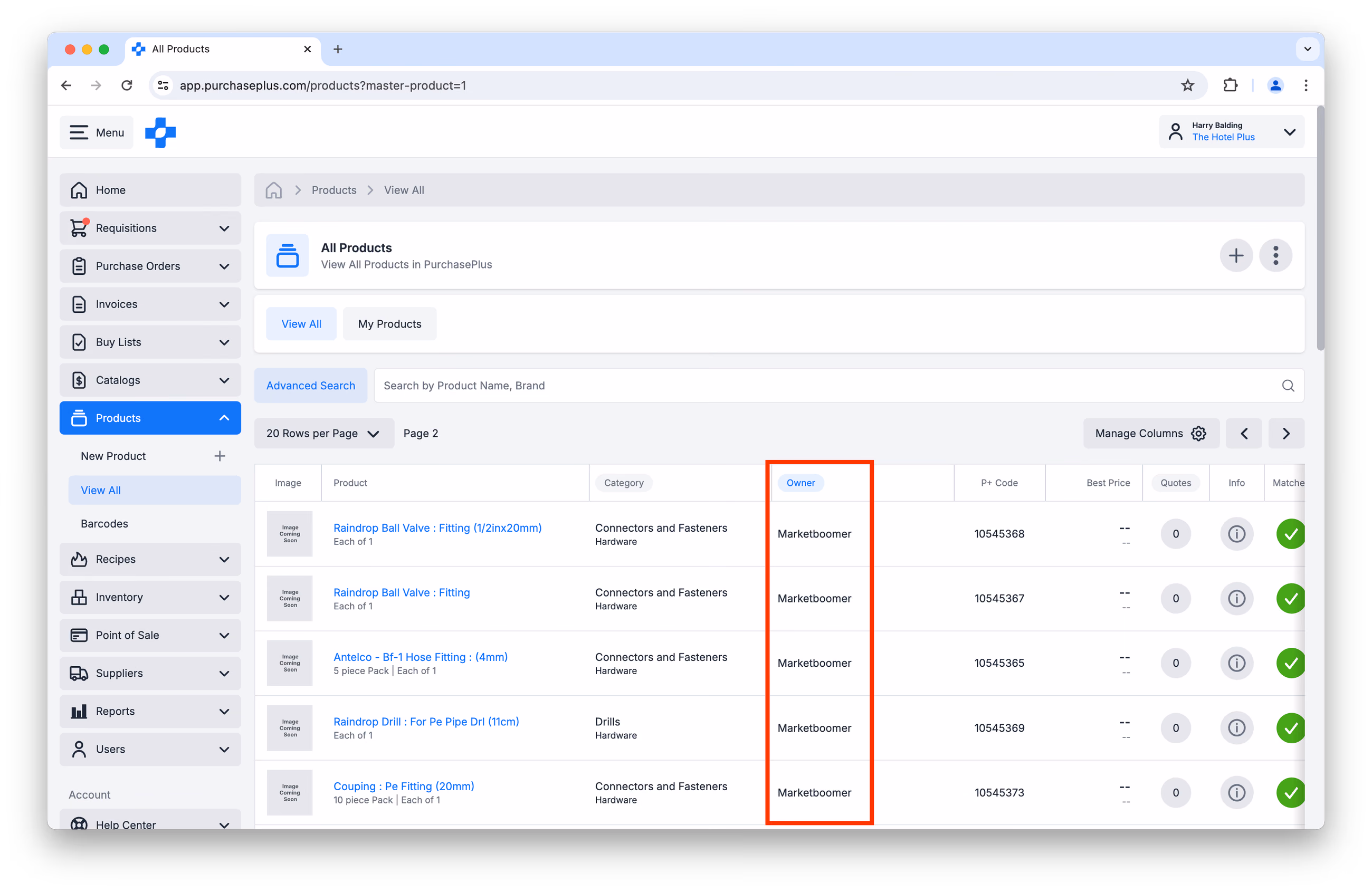This screenshot has height=892, width=1372.
Task: Switch to the View All tab
Action: point(301,324)
